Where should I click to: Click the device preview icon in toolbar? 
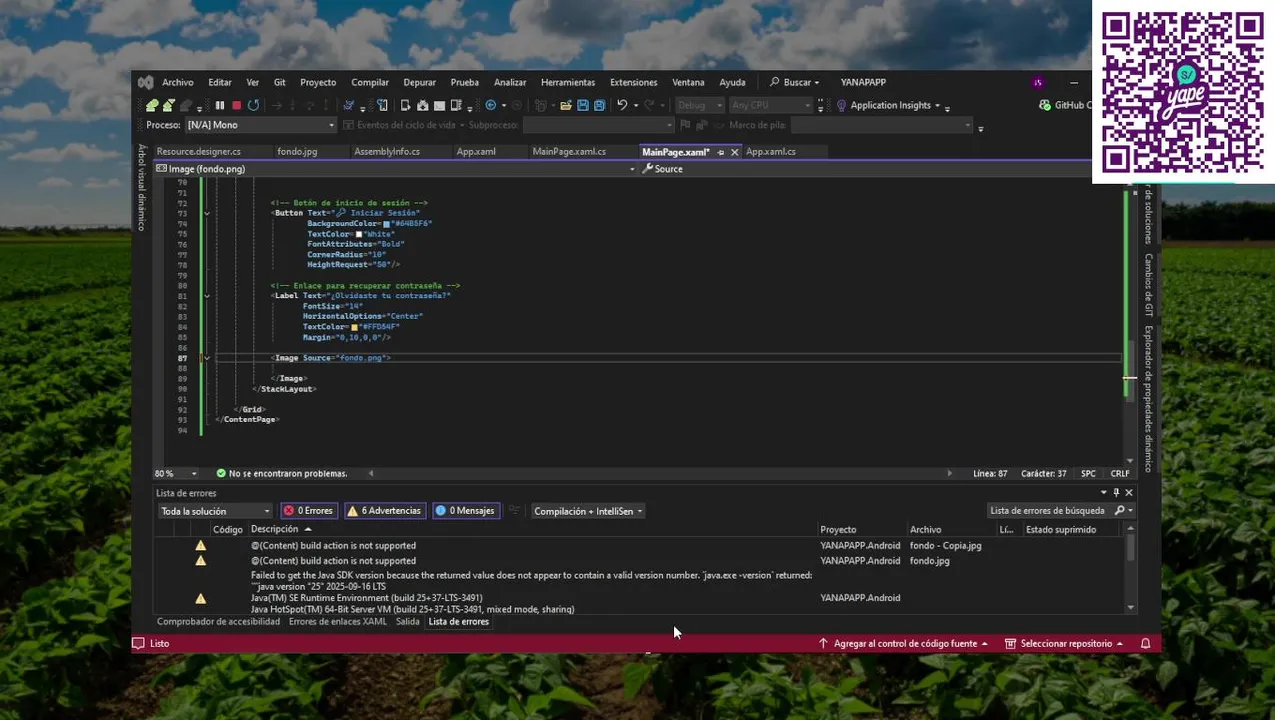(x=382, y=105)
